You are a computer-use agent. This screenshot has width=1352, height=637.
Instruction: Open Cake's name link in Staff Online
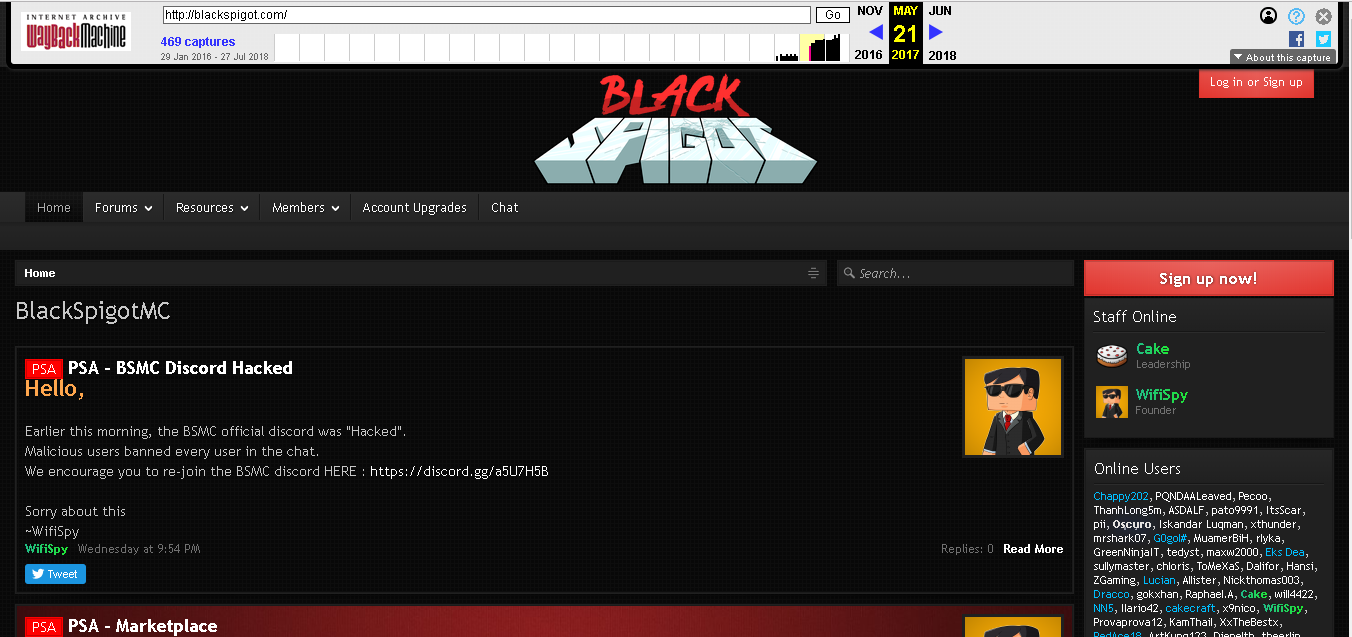click(1152, 349)
